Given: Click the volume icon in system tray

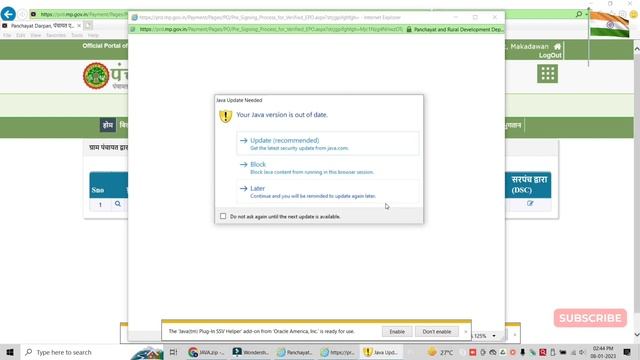Looking at the screenshot, I should pyautogui.click(x=581, y=352).
